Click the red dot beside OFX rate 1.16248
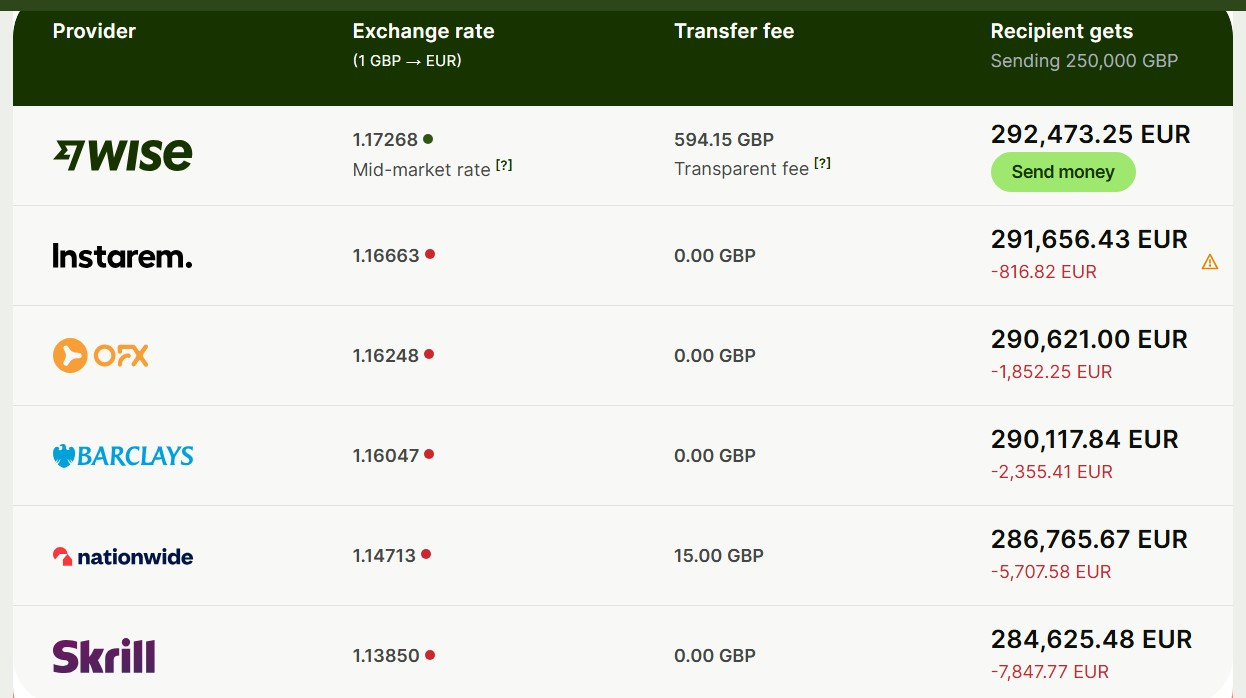 429,354
